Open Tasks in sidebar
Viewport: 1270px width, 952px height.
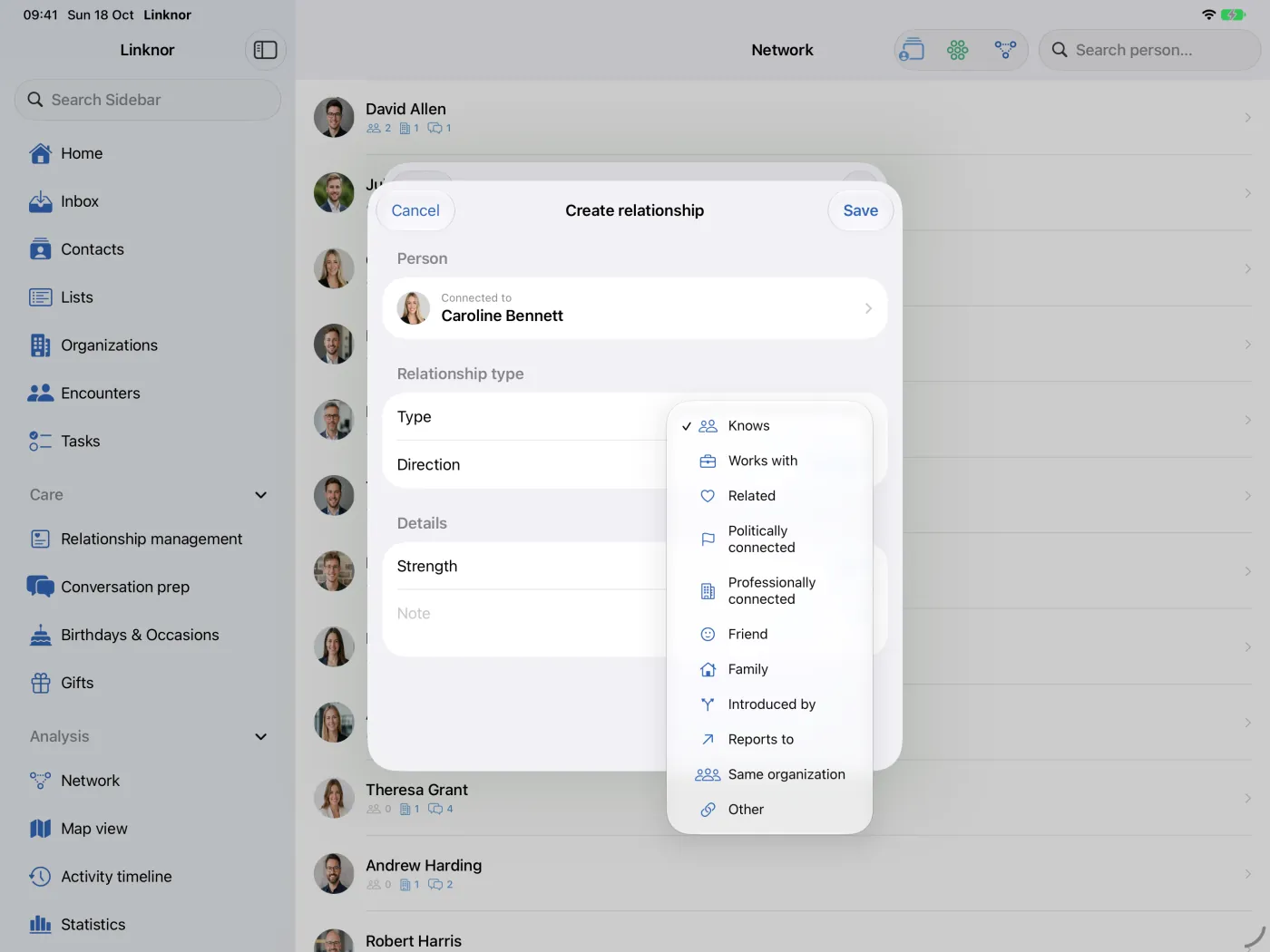(x=148, y=442)
